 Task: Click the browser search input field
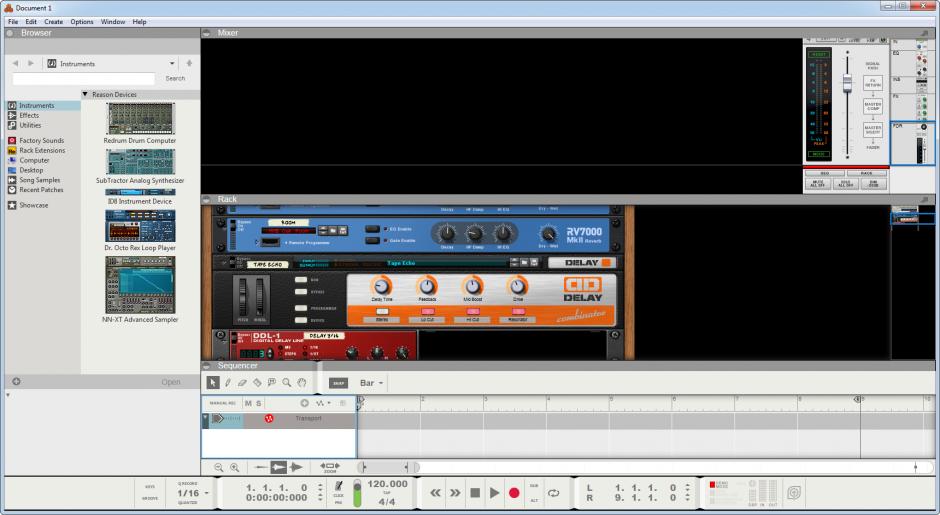(83, 79)
